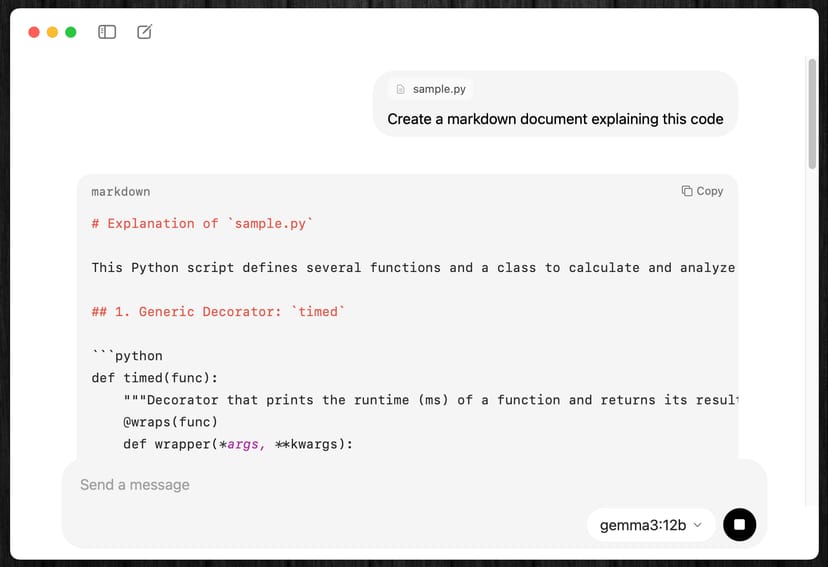The height and width of the screenshot is (567, 828).
Task: Select the 'Create a markdown document' user message
Action: tap(555, 119)
